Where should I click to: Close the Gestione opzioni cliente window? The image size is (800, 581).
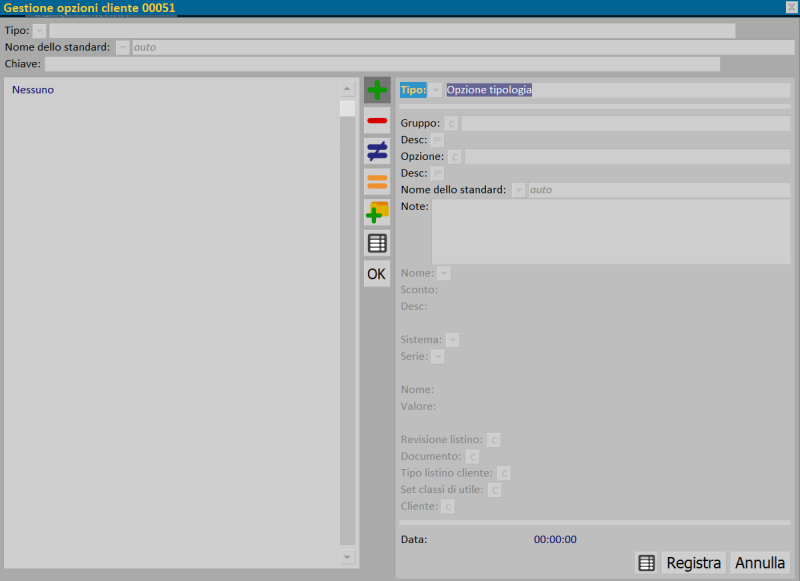(x=792, y=7)
